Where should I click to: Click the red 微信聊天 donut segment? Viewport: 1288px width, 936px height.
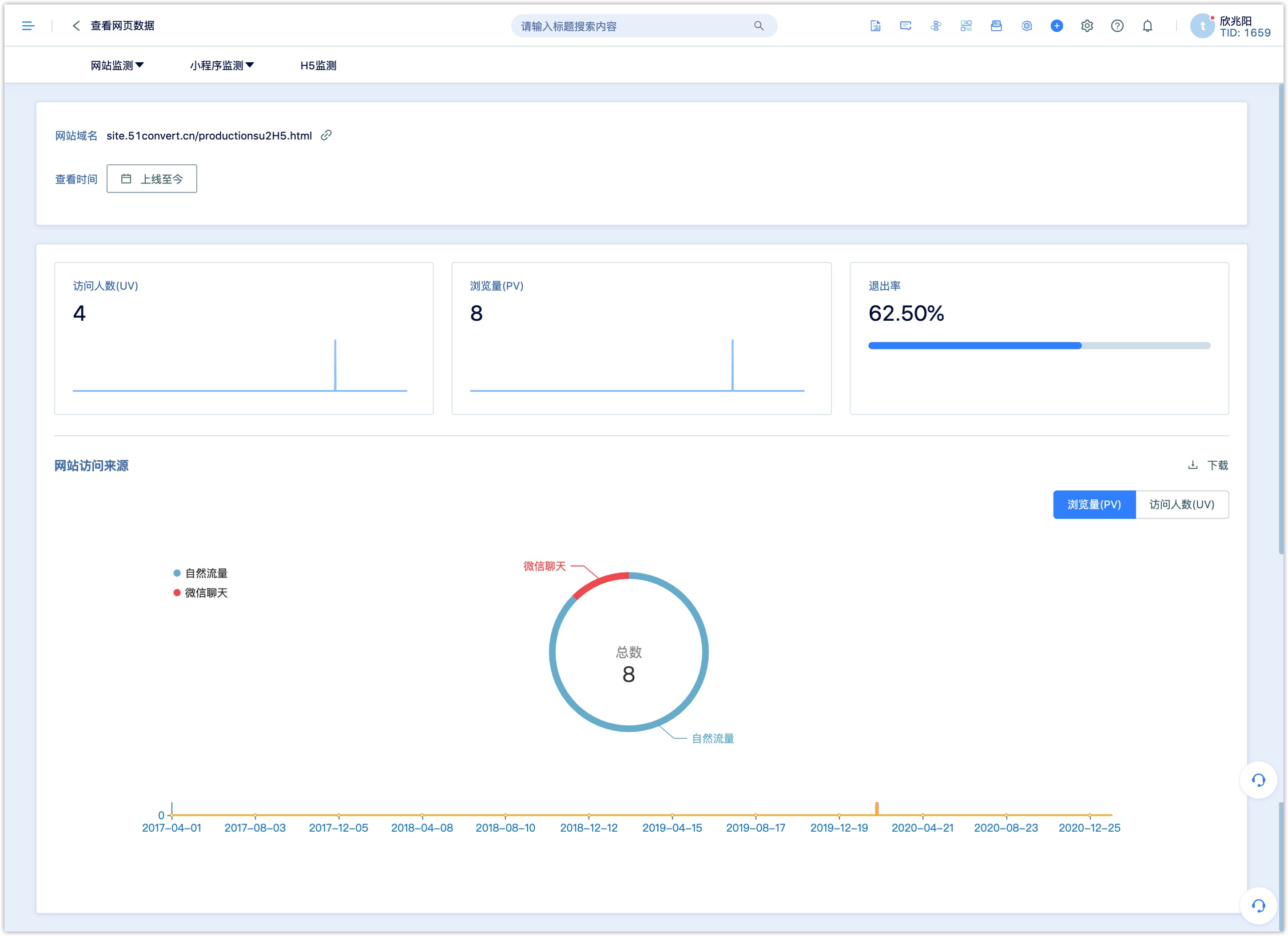(599, 584)
